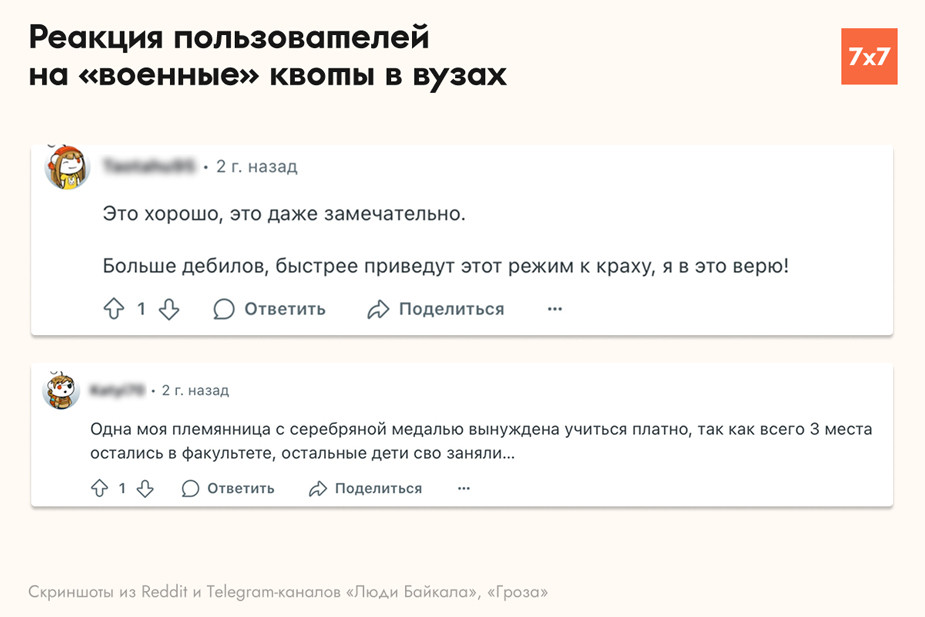Click the share arrow icon in second comment

[318, 489]
